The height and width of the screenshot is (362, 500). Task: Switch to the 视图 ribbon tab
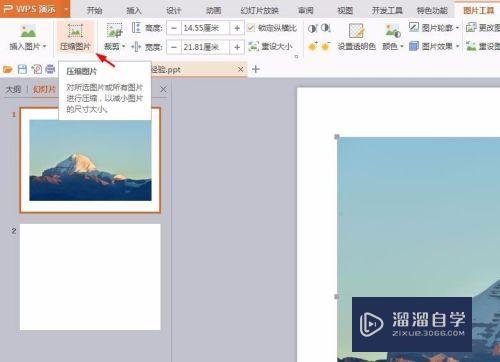coord(345,10)
